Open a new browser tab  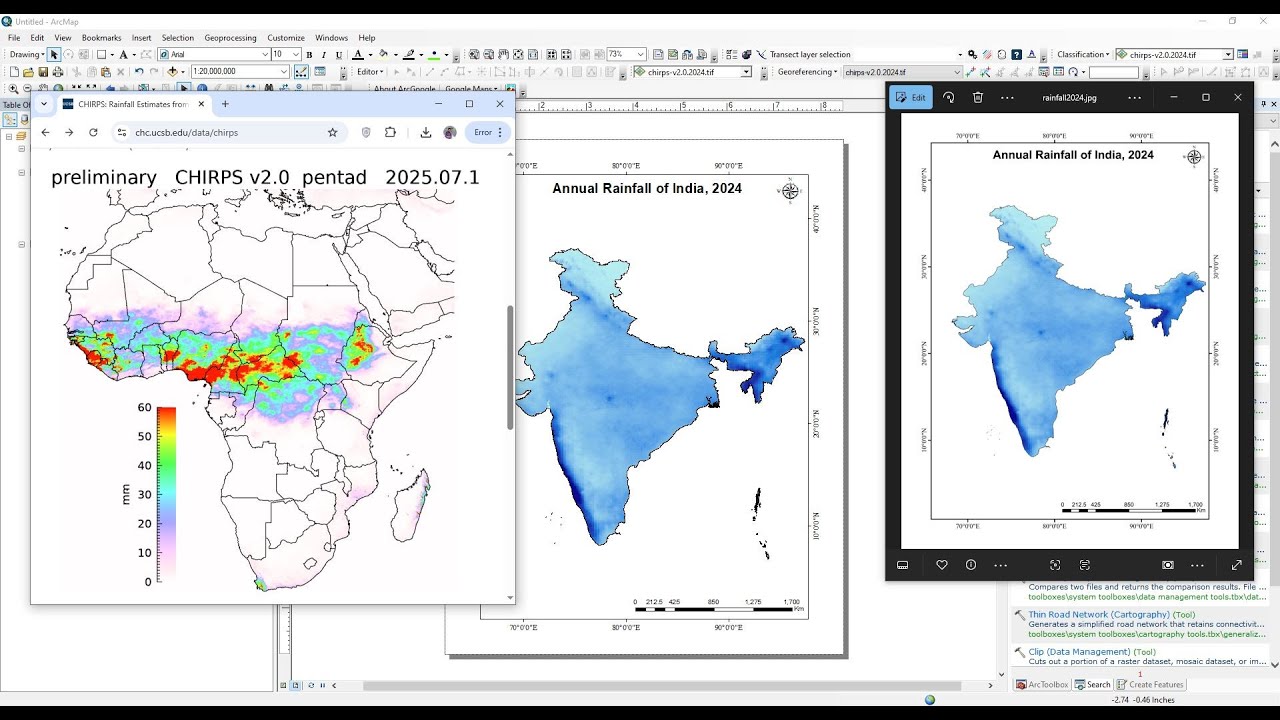point(225,104)
